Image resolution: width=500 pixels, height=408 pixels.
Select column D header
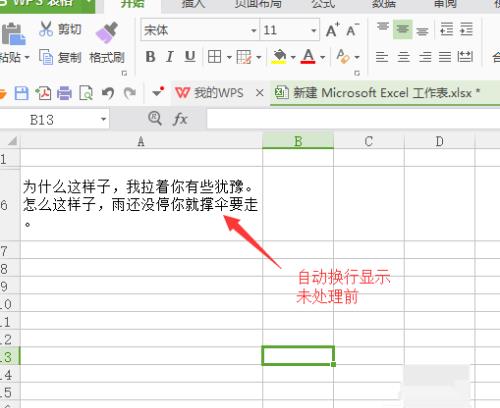439,141
